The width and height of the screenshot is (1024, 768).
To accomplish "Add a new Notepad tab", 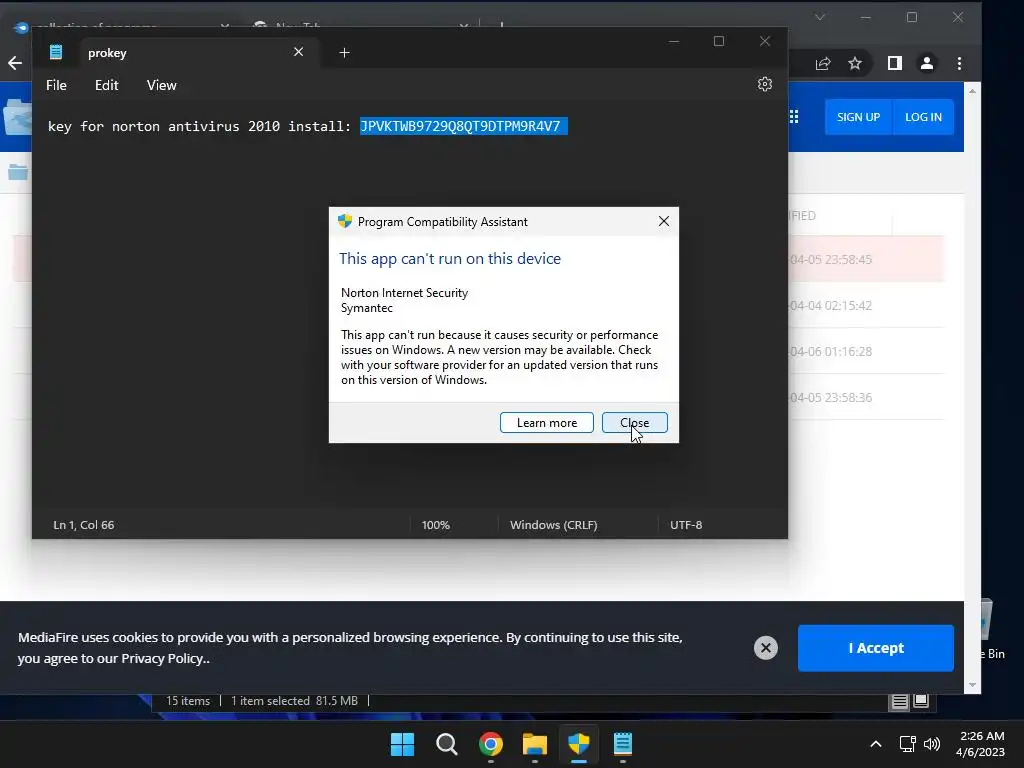I will pyautogui.click(x=344, y=53).
